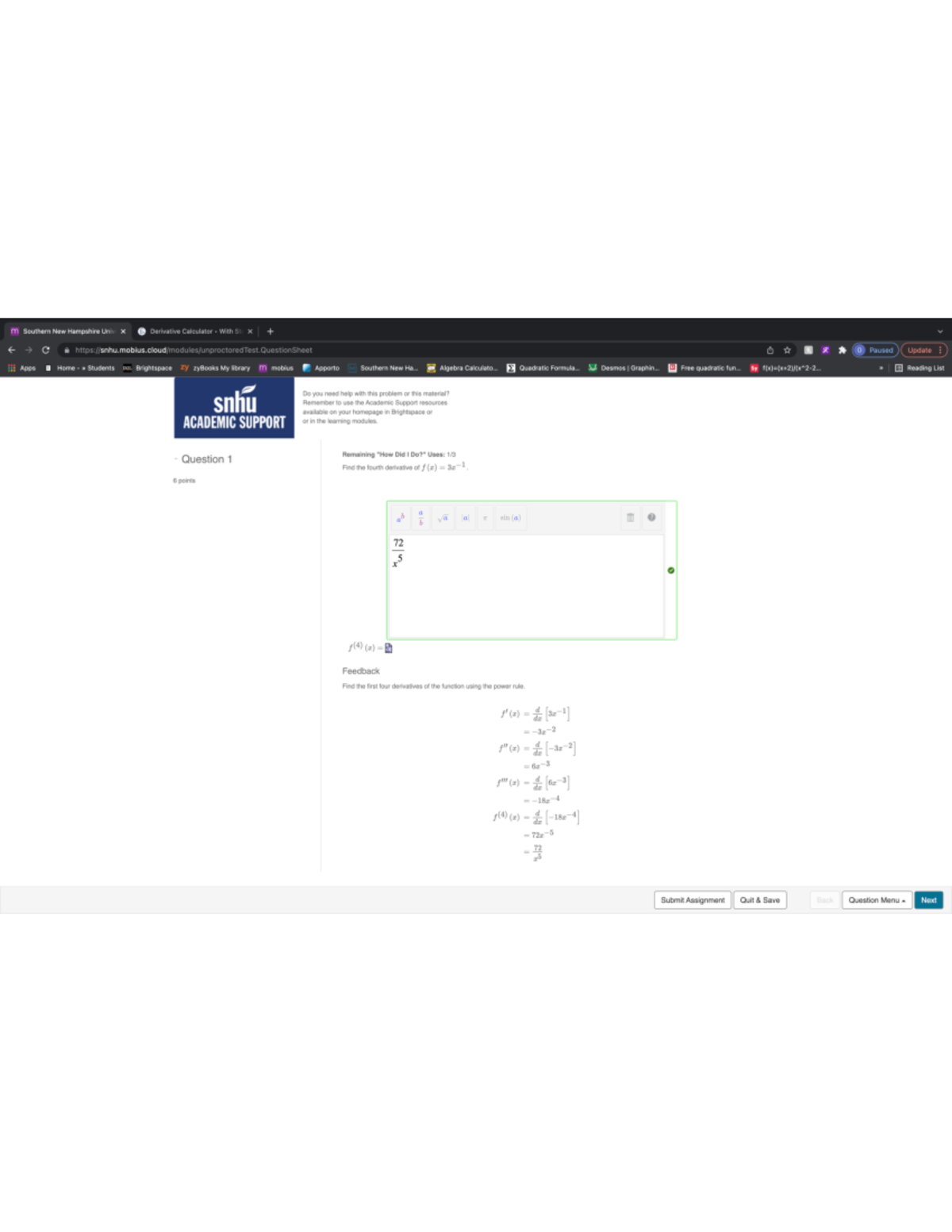952x1232 pixels.
Task: Insert absolute value bars
Action: [466, 518]
